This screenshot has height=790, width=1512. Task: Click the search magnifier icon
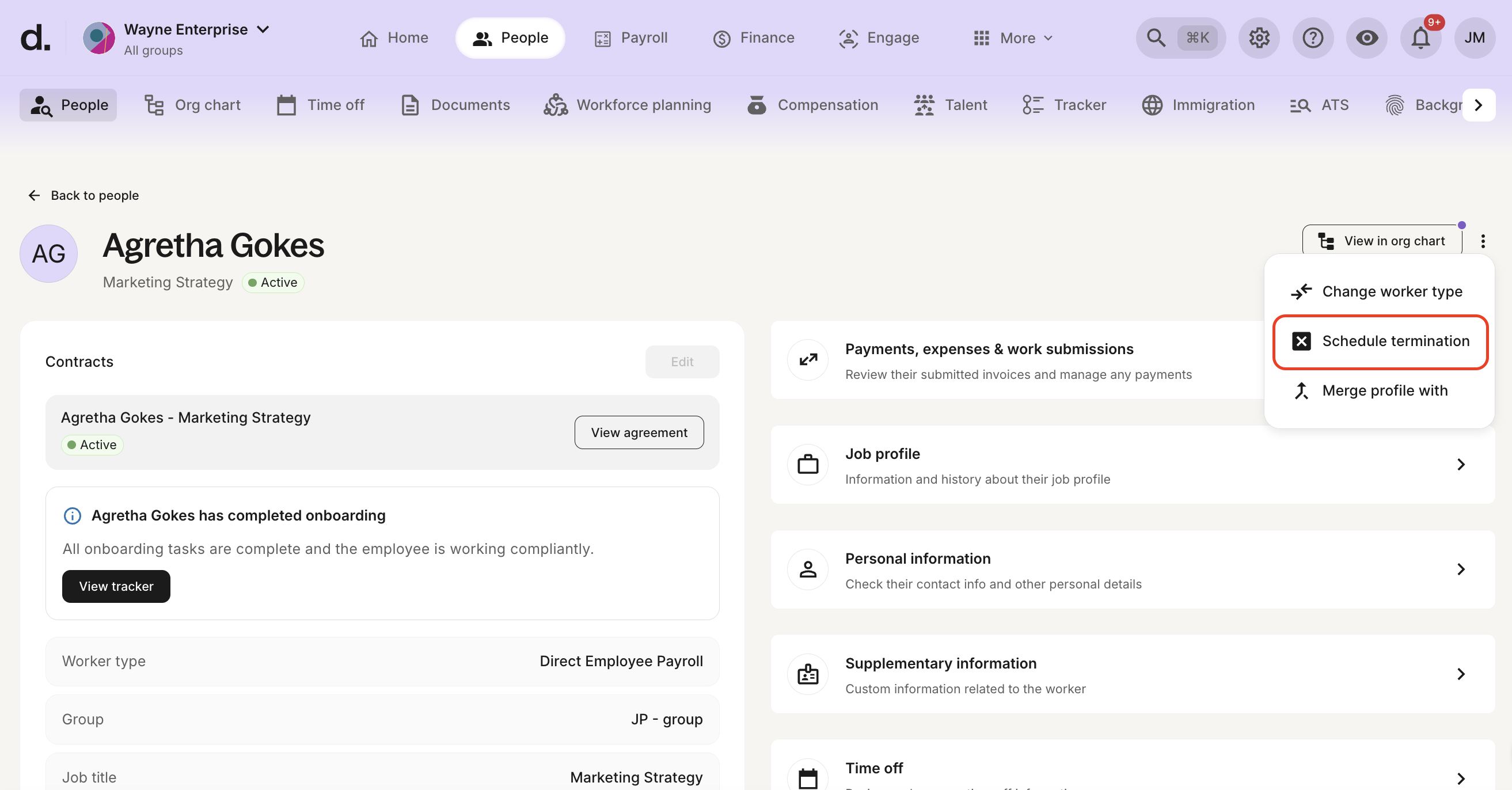[1156, 38]
